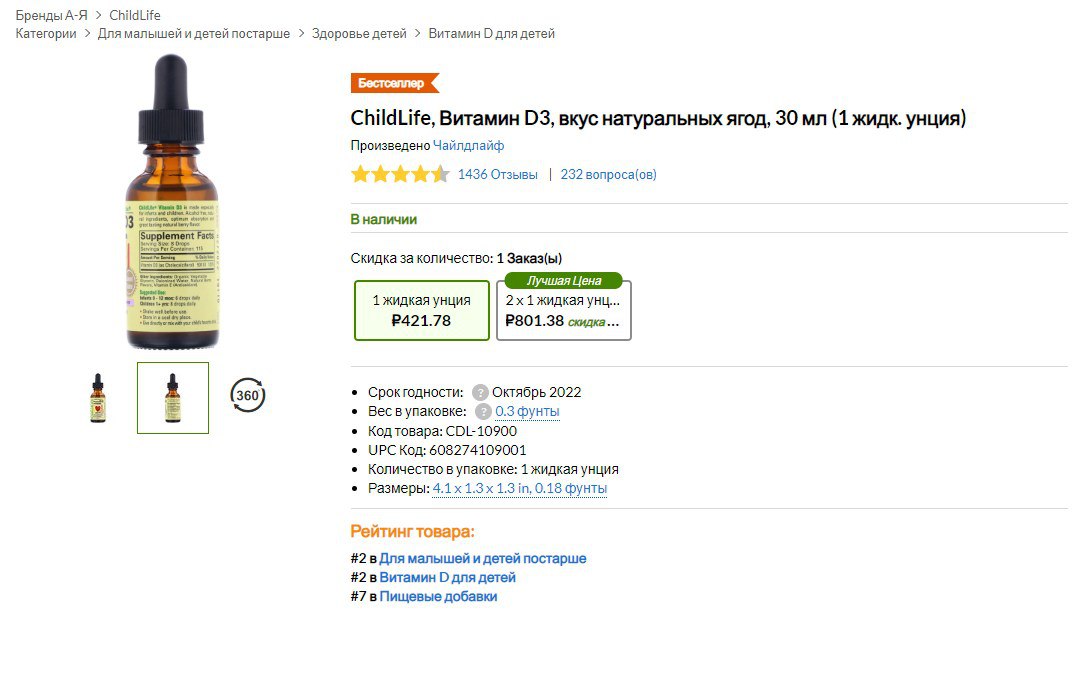Open the Пищевые добавки ranking link
1078x693 pixels.
tap(438, 597)
